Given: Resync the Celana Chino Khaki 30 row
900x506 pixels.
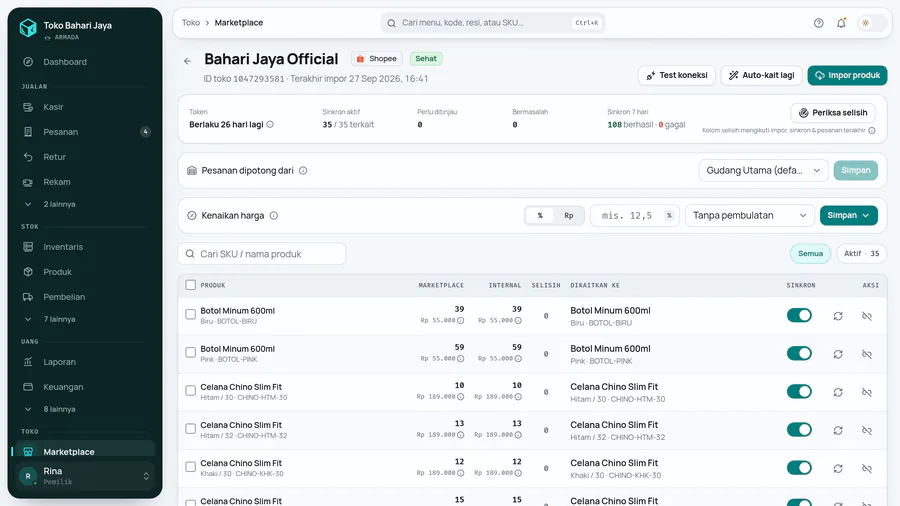Looking at the screenshot, I should (x=838, y=468).
